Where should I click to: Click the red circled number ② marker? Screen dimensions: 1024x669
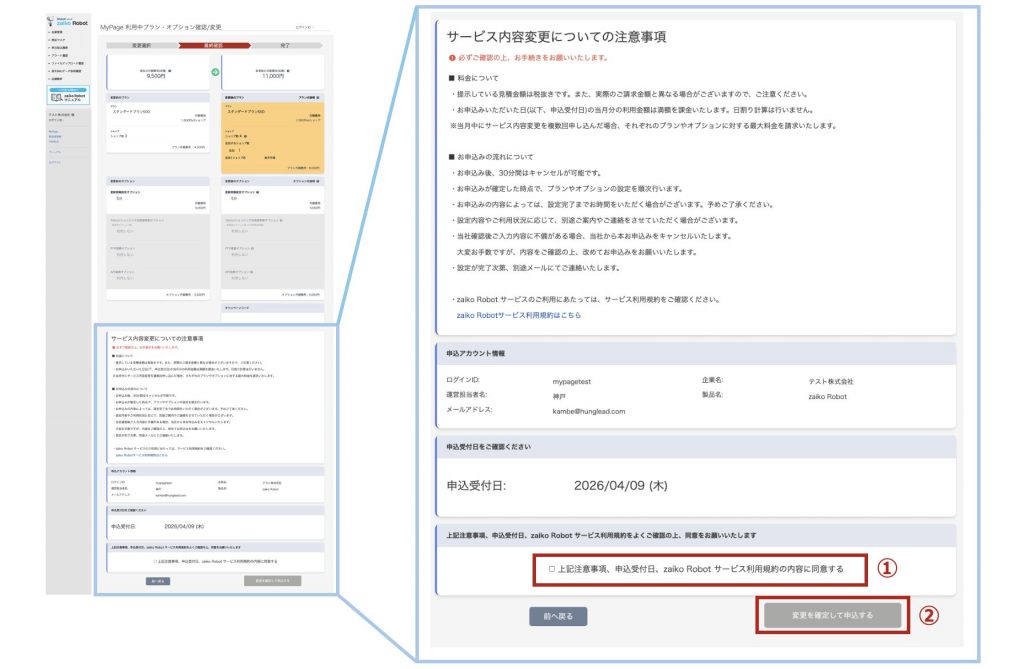[x=928, y=616]
